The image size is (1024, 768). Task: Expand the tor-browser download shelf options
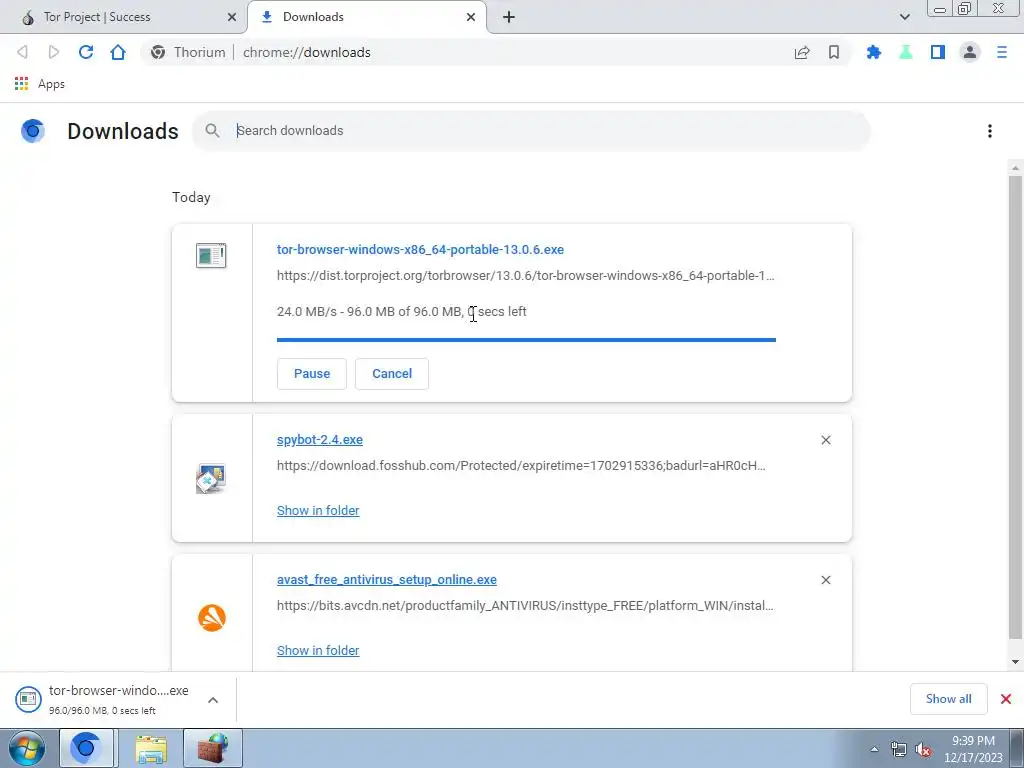tap(213, 700)
